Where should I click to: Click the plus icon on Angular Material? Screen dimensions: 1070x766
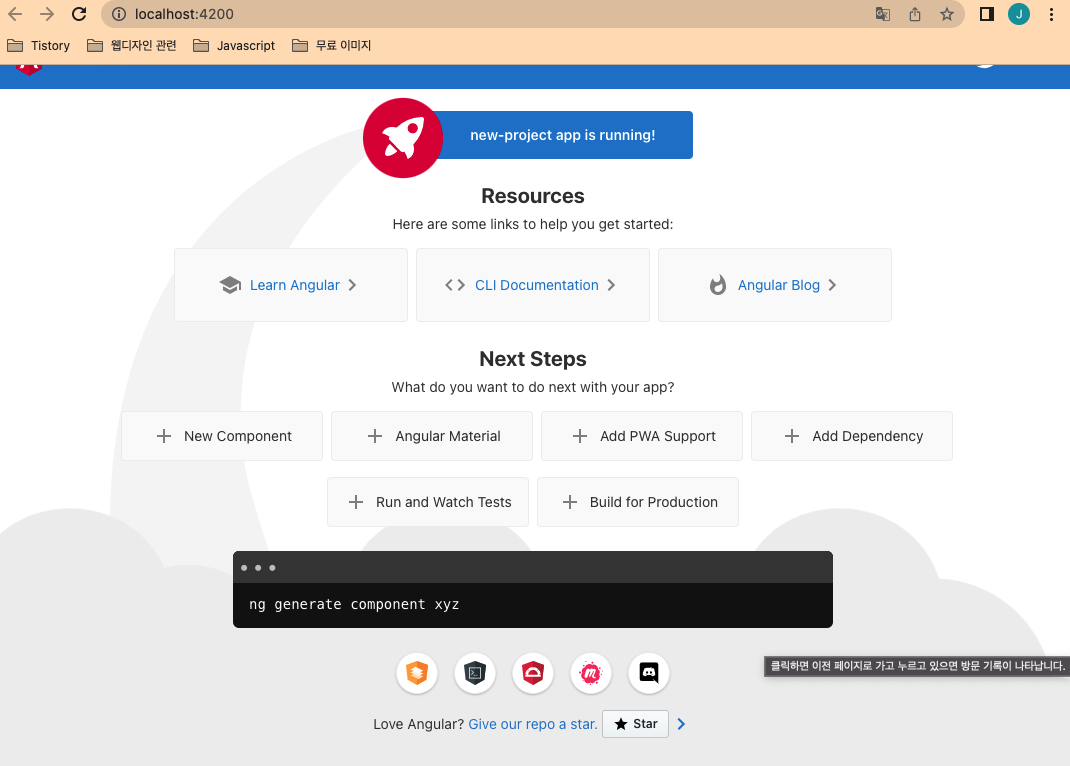(x=375, y=436)
